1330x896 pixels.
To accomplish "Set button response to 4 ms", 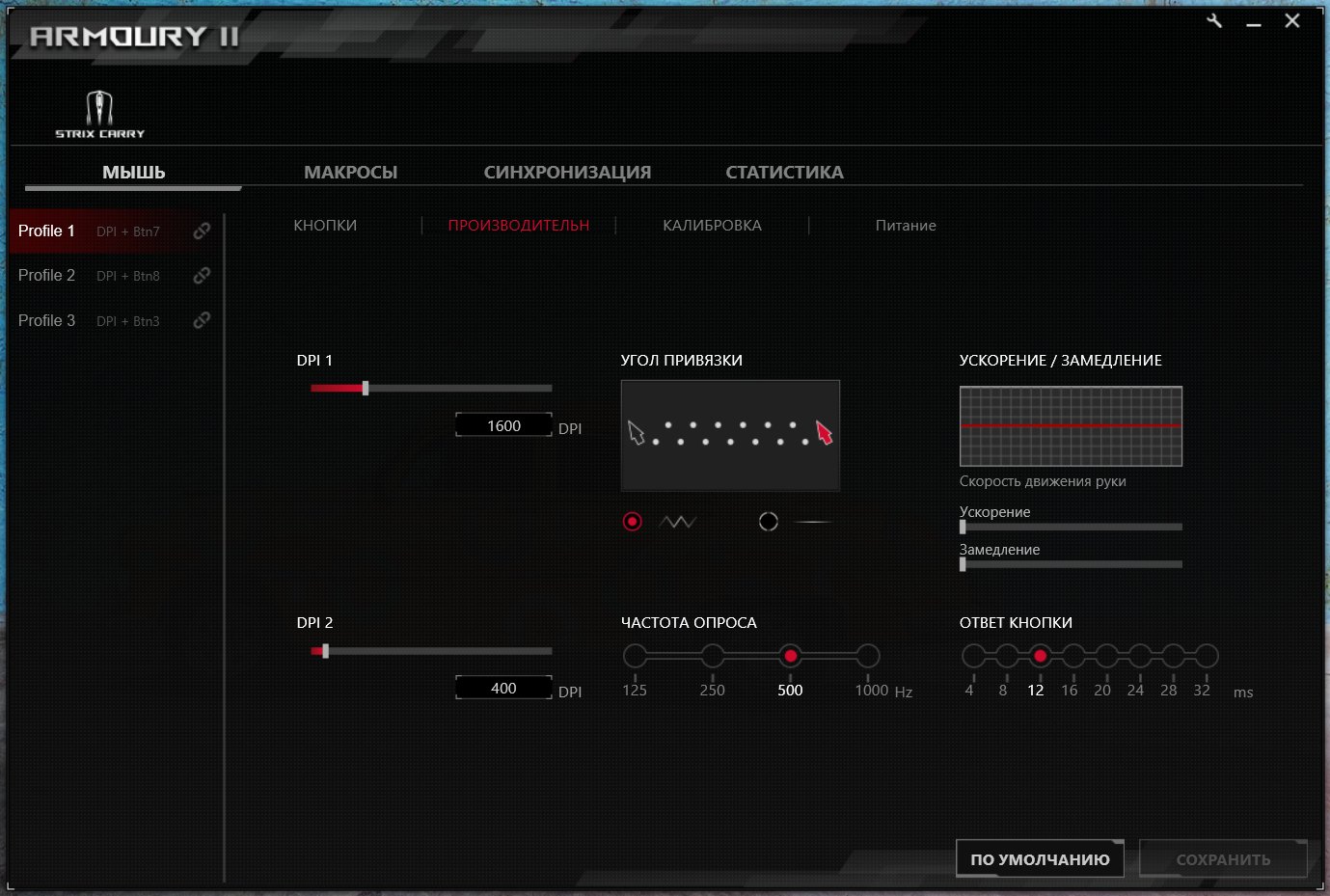I will (973, 657).
